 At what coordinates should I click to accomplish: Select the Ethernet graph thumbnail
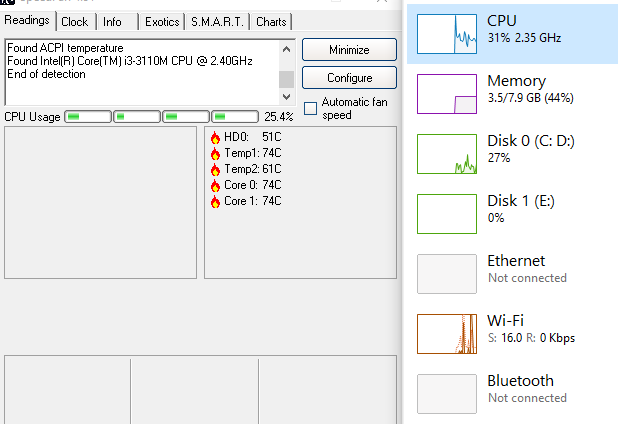(447, 274)
